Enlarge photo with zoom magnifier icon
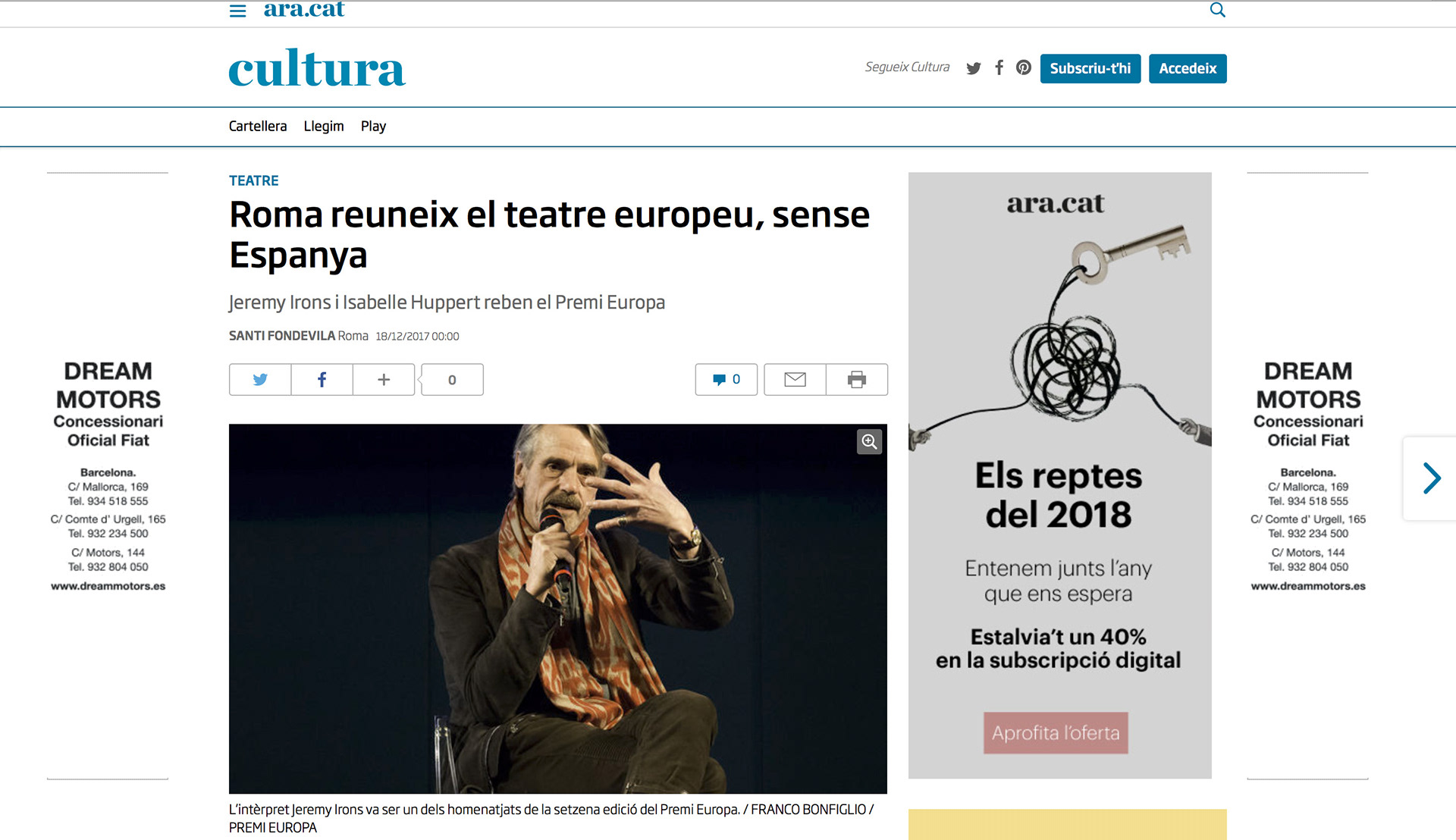Screen dimensions: 1456x840 (869, 441)
